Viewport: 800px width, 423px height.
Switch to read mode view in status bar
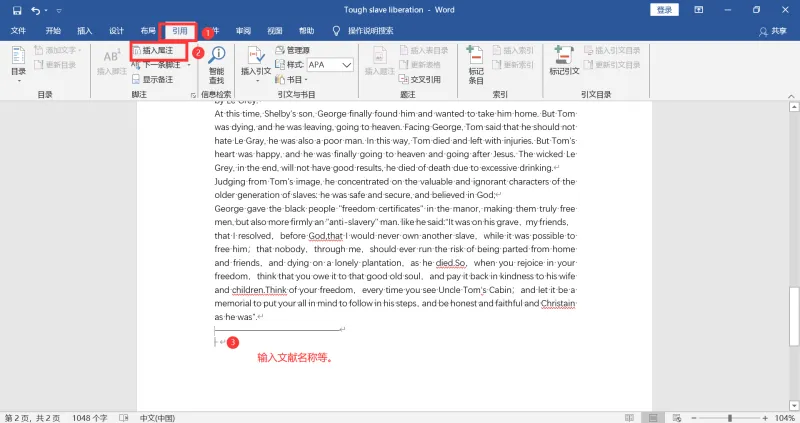coord(630,418)
